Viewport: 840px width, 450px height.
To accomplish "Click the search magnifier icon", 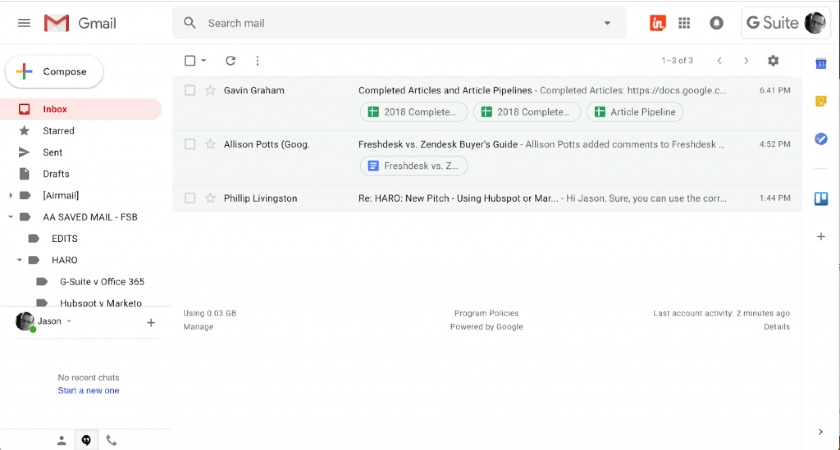I will (190, 22).
